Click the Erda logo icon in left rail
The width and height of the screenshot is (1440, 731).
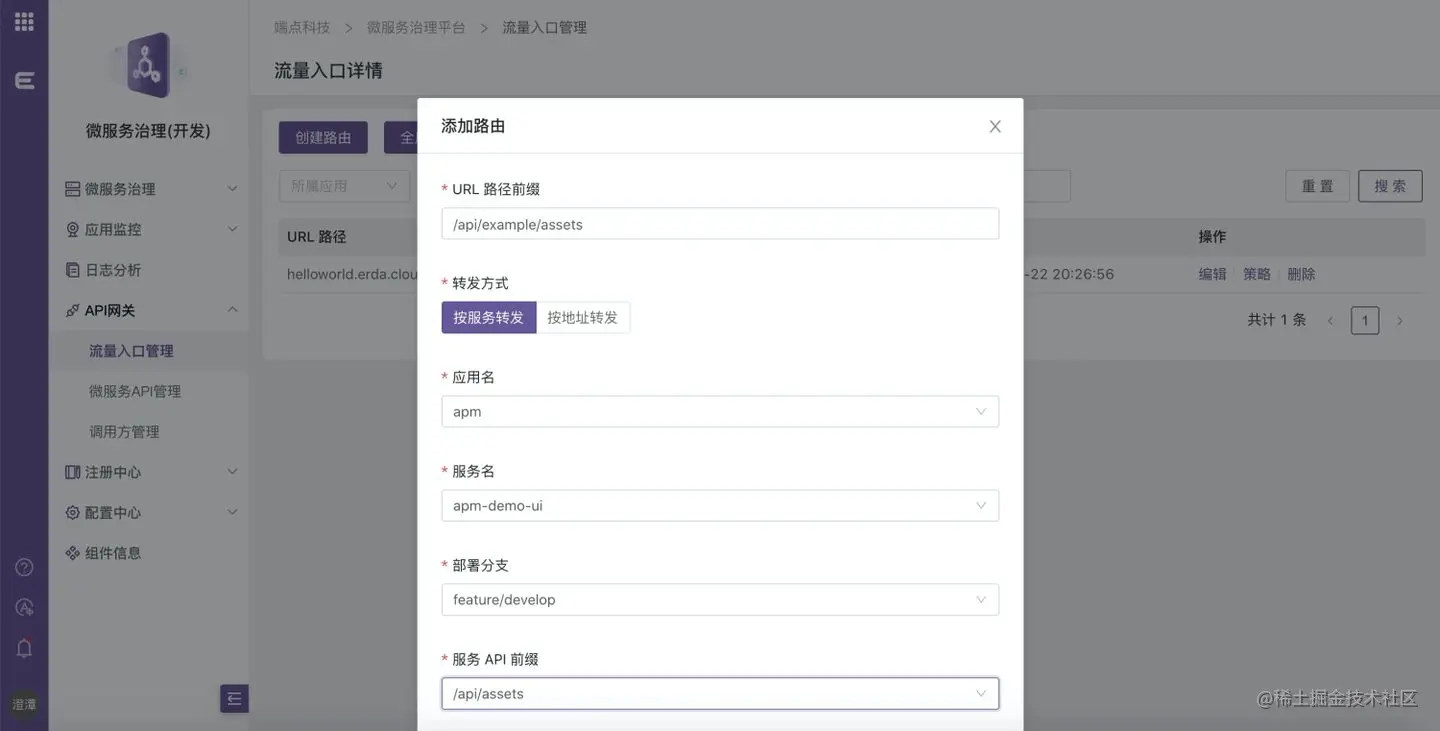click(24, 81)
